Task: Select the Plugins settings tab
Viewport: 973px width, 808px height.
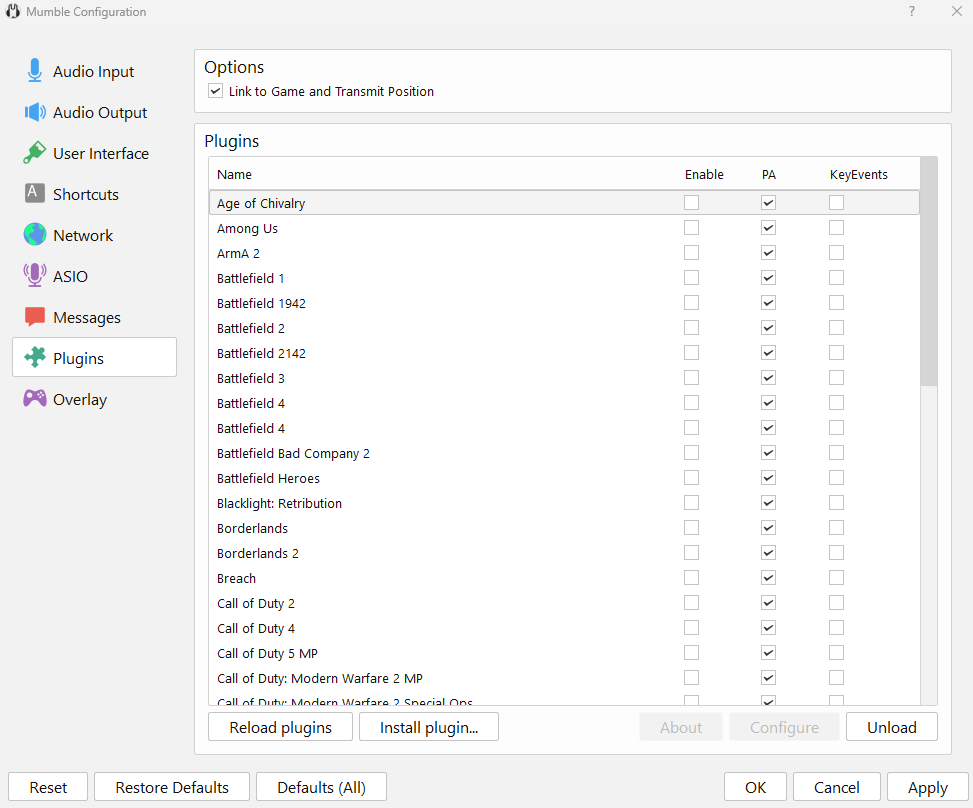Action: click(x=94, y=358)
